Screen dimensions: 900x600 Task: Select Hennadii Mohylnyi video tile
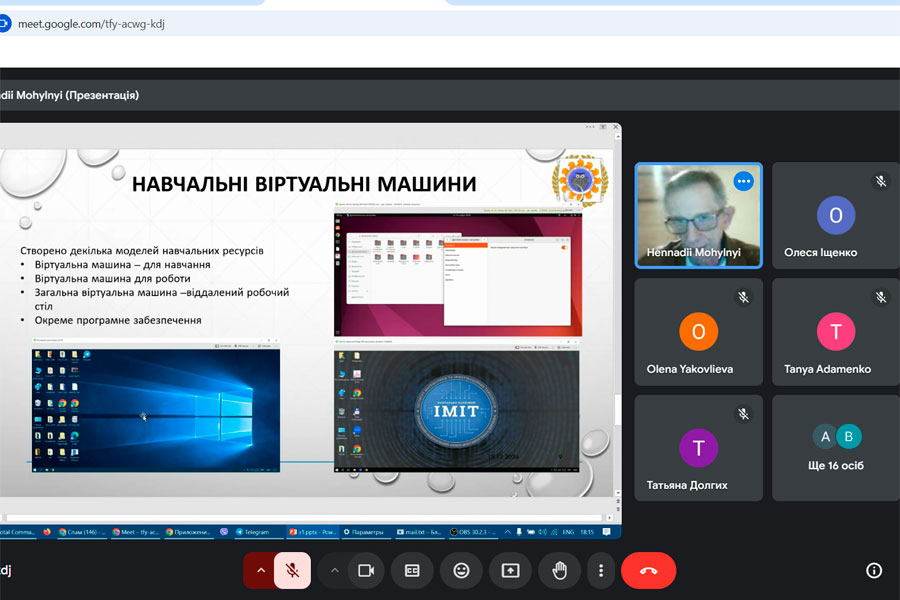point(699,215)
